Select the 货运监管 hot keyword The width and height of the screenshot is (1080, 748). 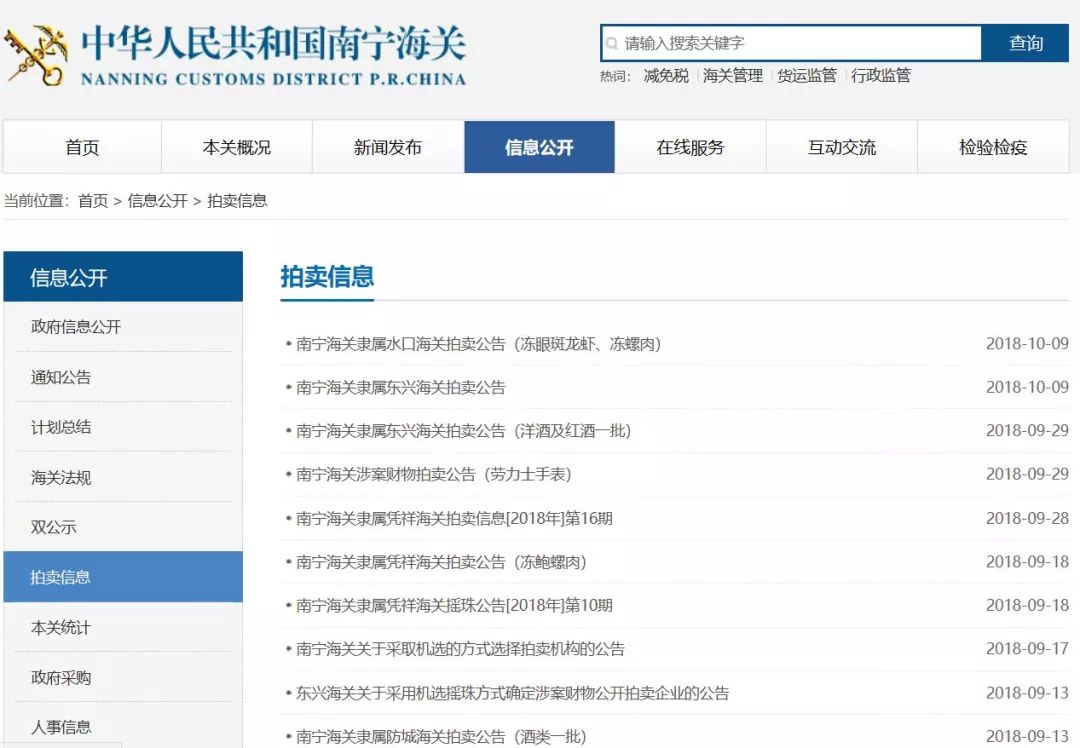[807, 76]
